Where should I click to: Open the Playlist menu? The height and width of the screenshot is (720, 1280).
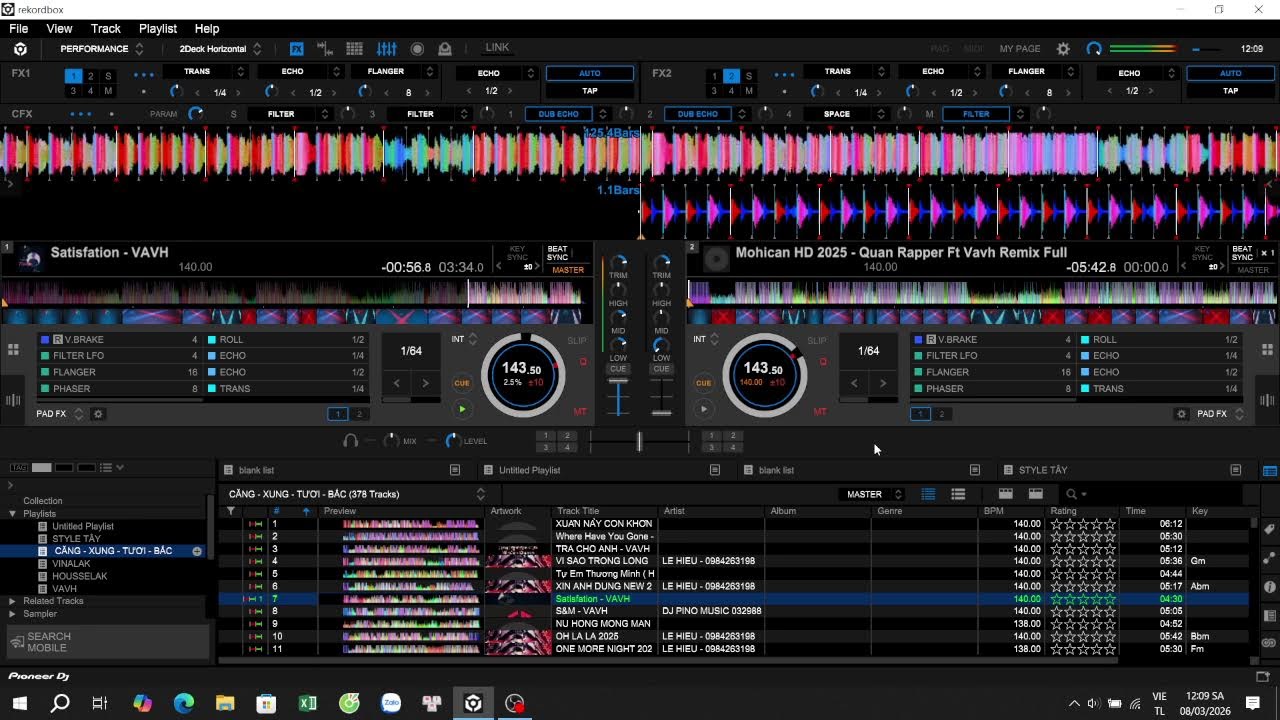click(158, 29)
